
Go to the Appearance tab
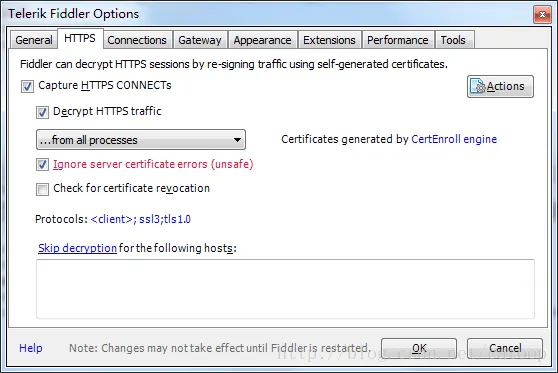262,40
